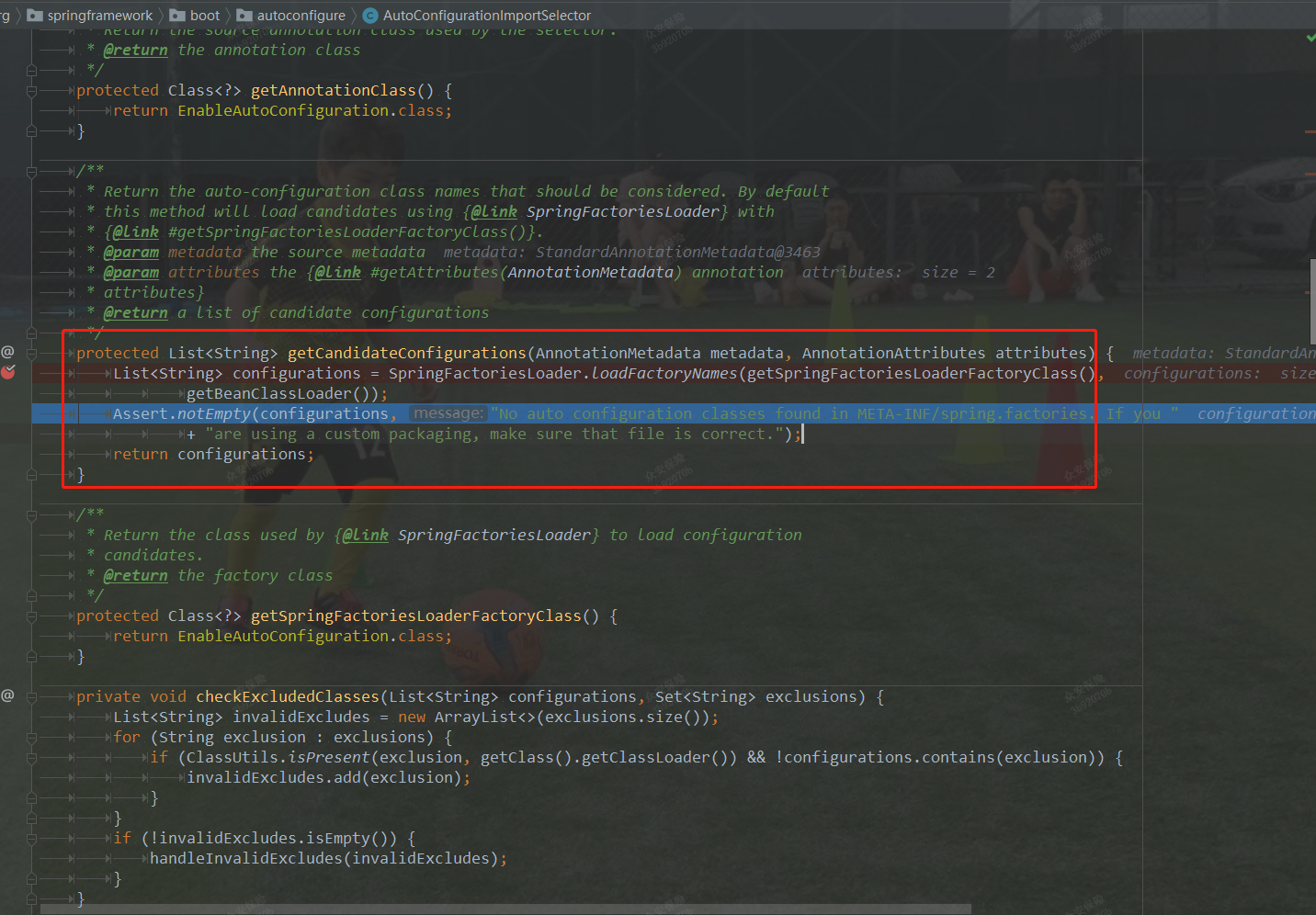Fold the for loop over exclusions
This screenshot has width=1316, height=915.
click(32, 738)
